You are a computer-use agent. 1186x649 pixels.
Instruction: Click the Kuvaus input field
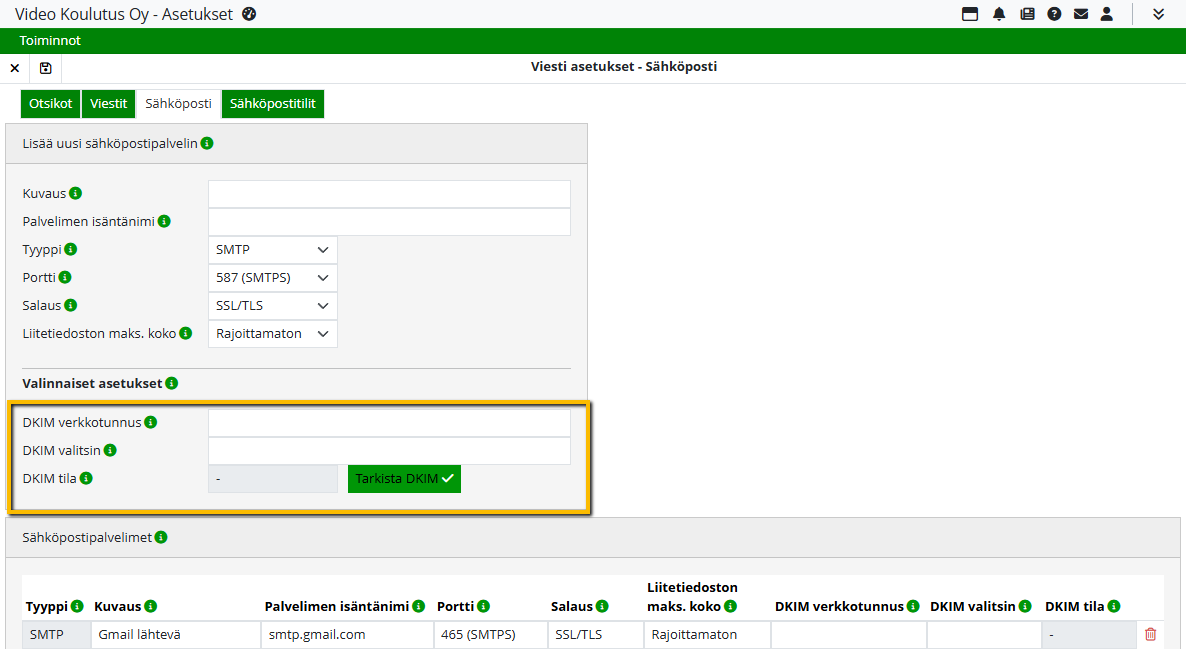pos(389,194)
